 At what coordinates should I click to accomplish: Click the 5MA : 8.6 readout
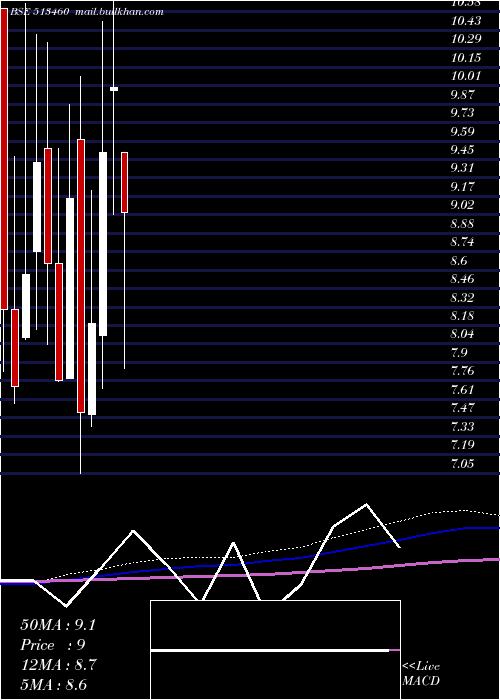[x=54, y=685]
